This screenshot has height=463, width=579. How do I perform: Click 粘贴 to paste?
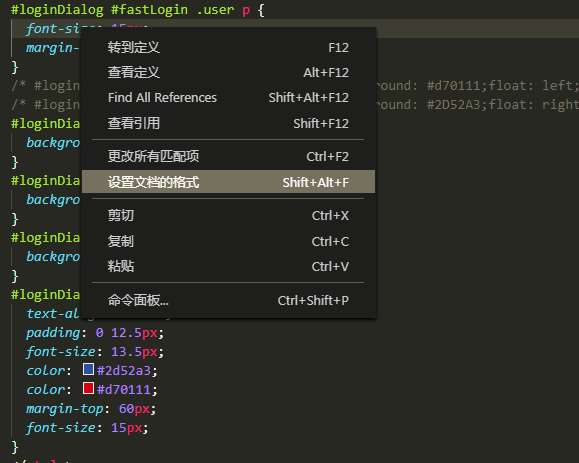pos(228,266)
